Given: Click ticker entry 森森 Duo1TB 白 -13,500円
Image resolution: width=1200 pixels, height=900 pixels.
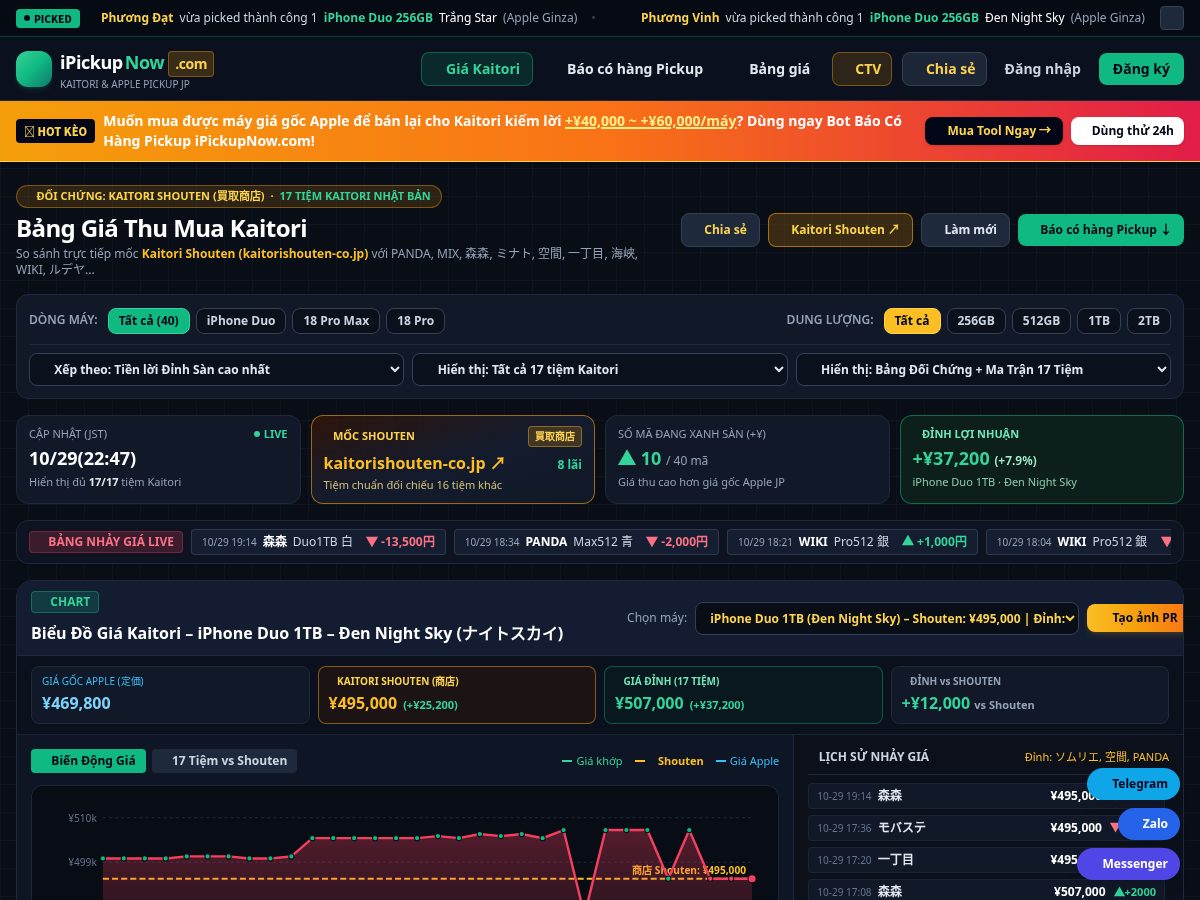Looking at the screenshot, I should coord(318,541).
